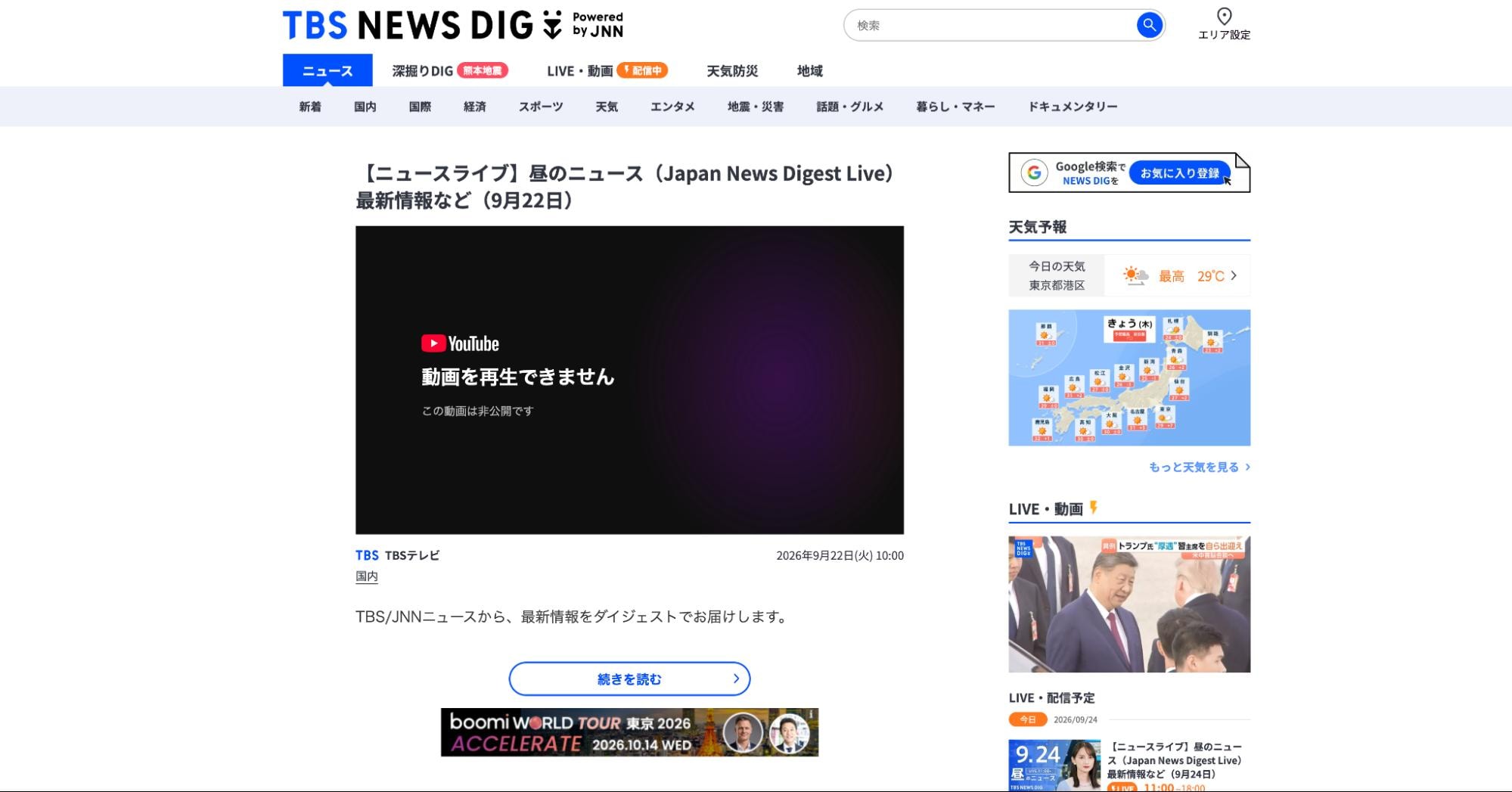Click the 続きを読む button

click(x=629, y=679)
